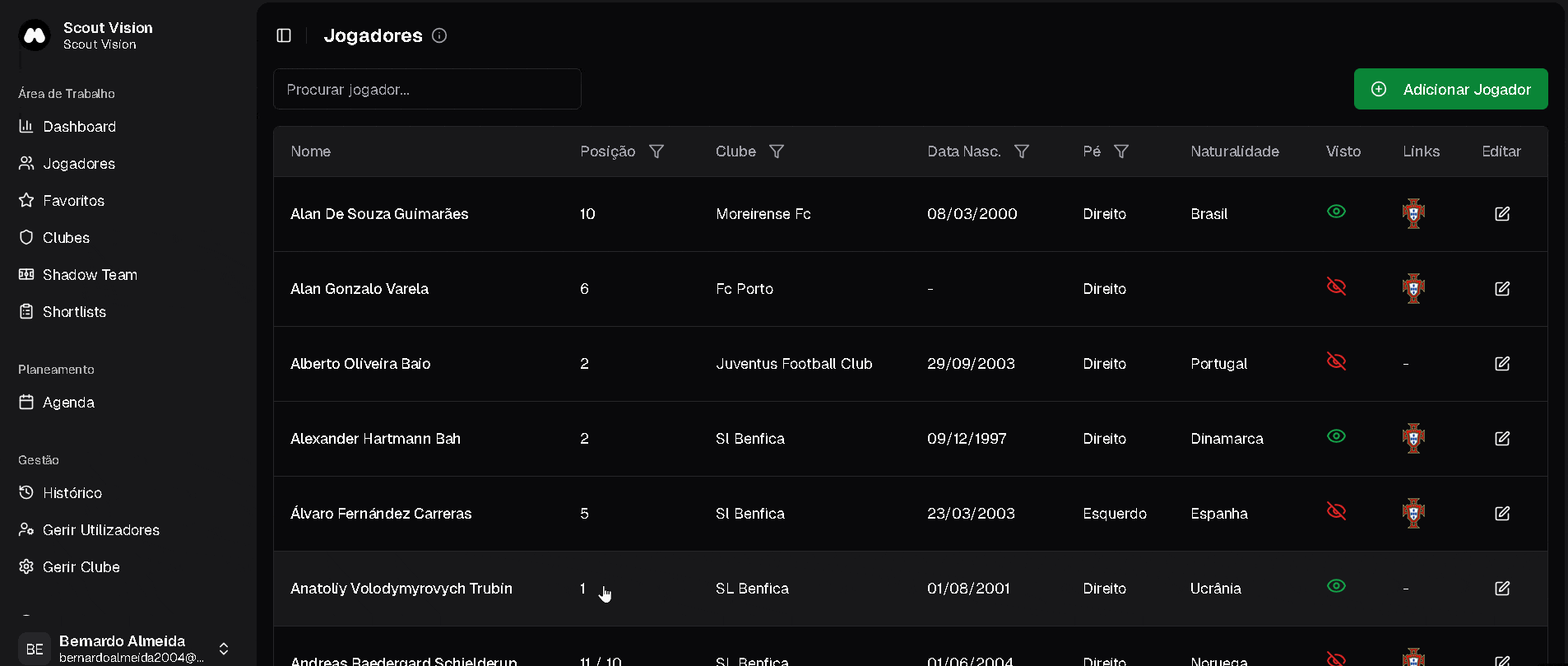Open the Gerir Utilizadores link

click(x=100, y=530)
